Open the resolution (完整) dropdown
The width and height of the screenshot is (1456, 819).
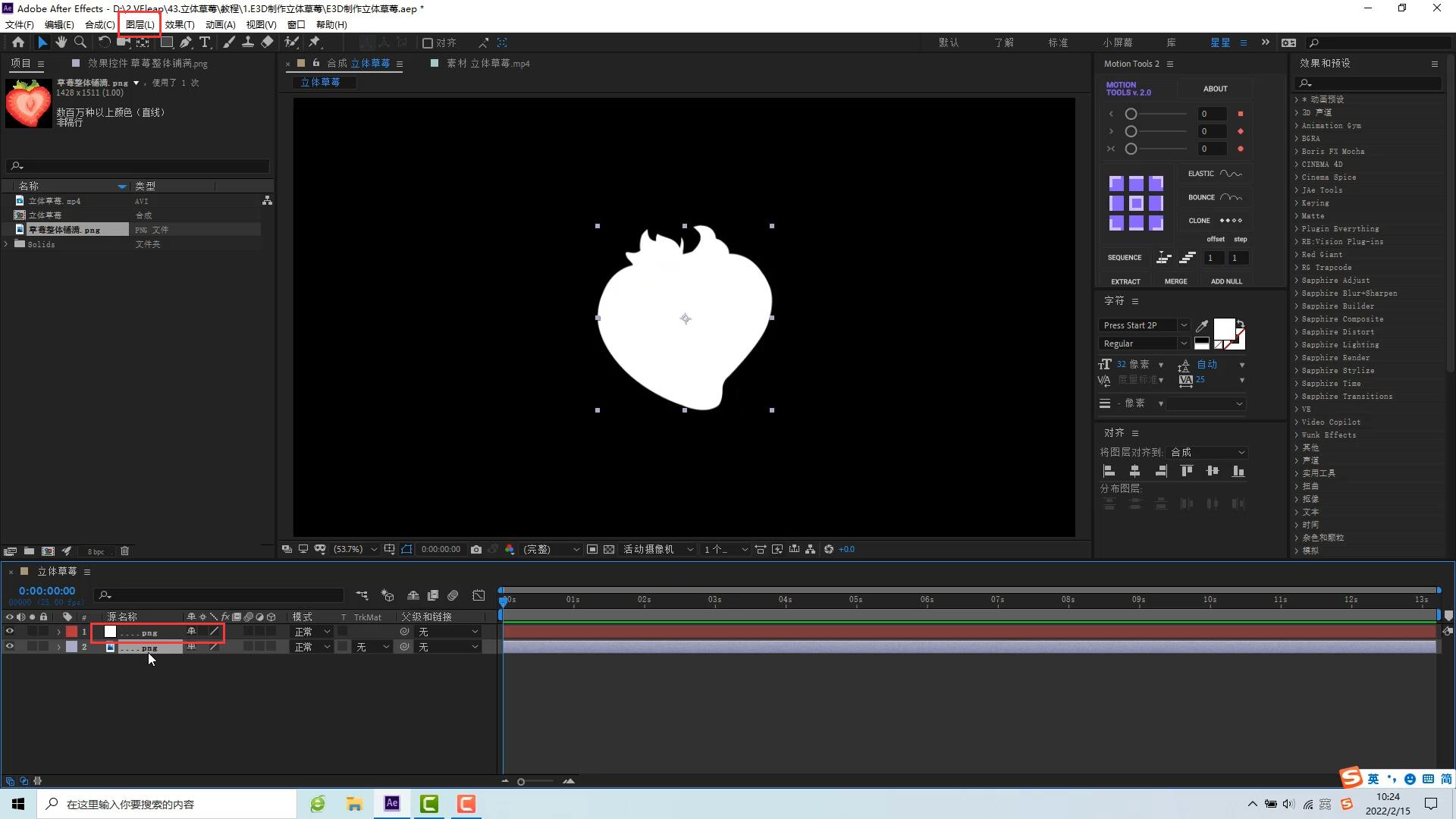pos(551,549)
